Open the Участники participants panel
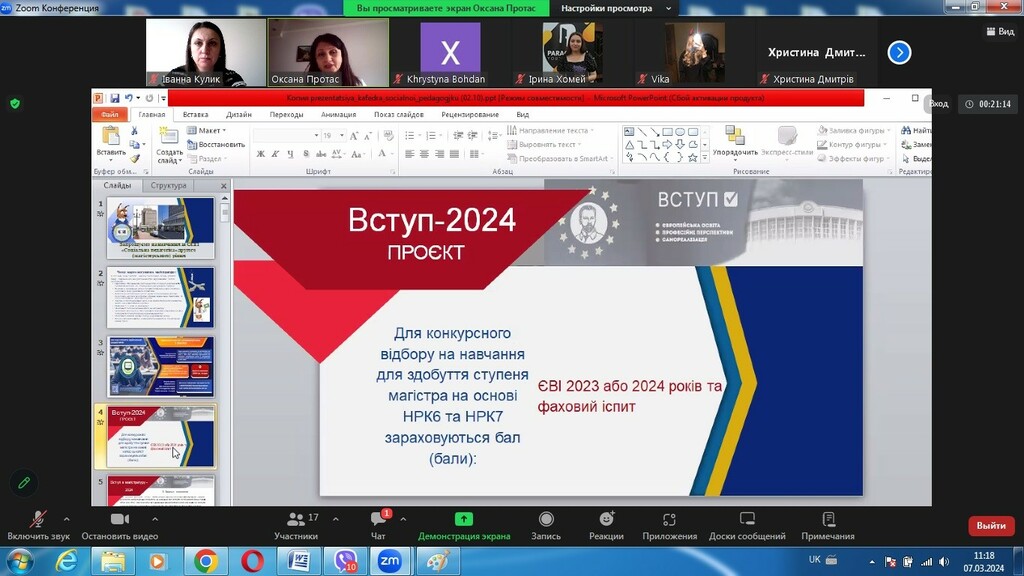Screen dimensions: 1024x576 [296, 520]
